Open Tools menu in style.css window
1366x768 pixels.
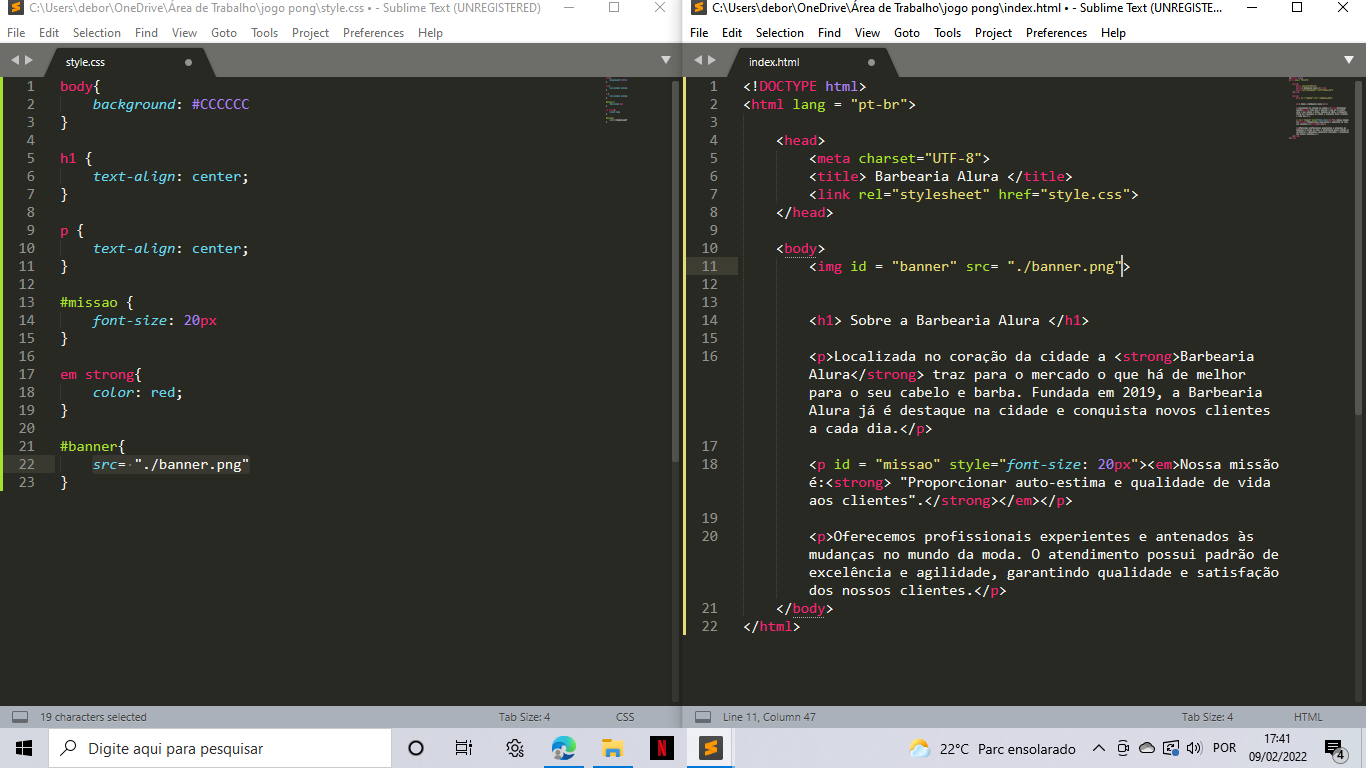point(264,32)
